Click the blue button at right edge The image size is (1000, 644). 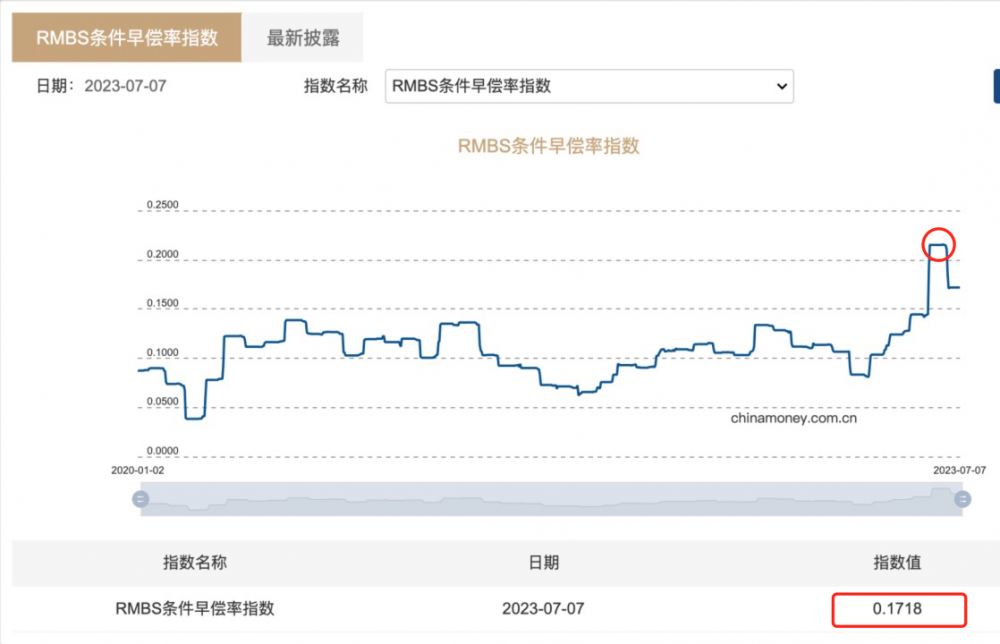[x=997, y=86]
